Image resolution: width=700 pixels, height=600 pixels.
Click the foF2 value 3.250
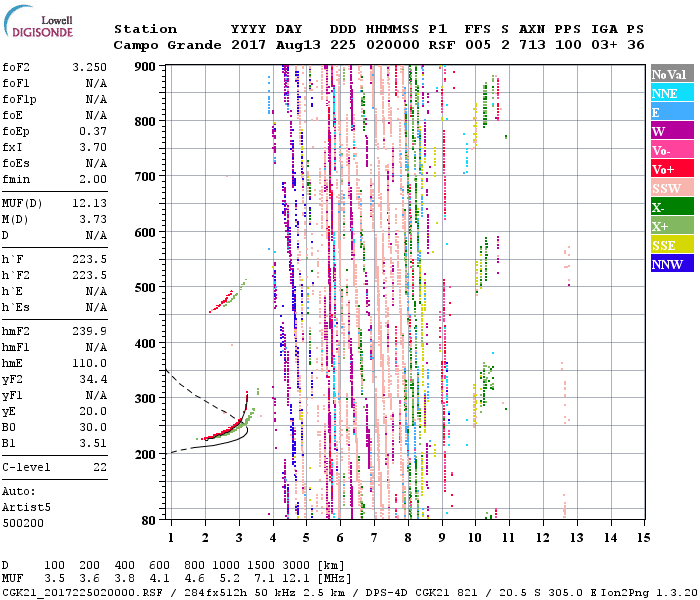[89, 69]
